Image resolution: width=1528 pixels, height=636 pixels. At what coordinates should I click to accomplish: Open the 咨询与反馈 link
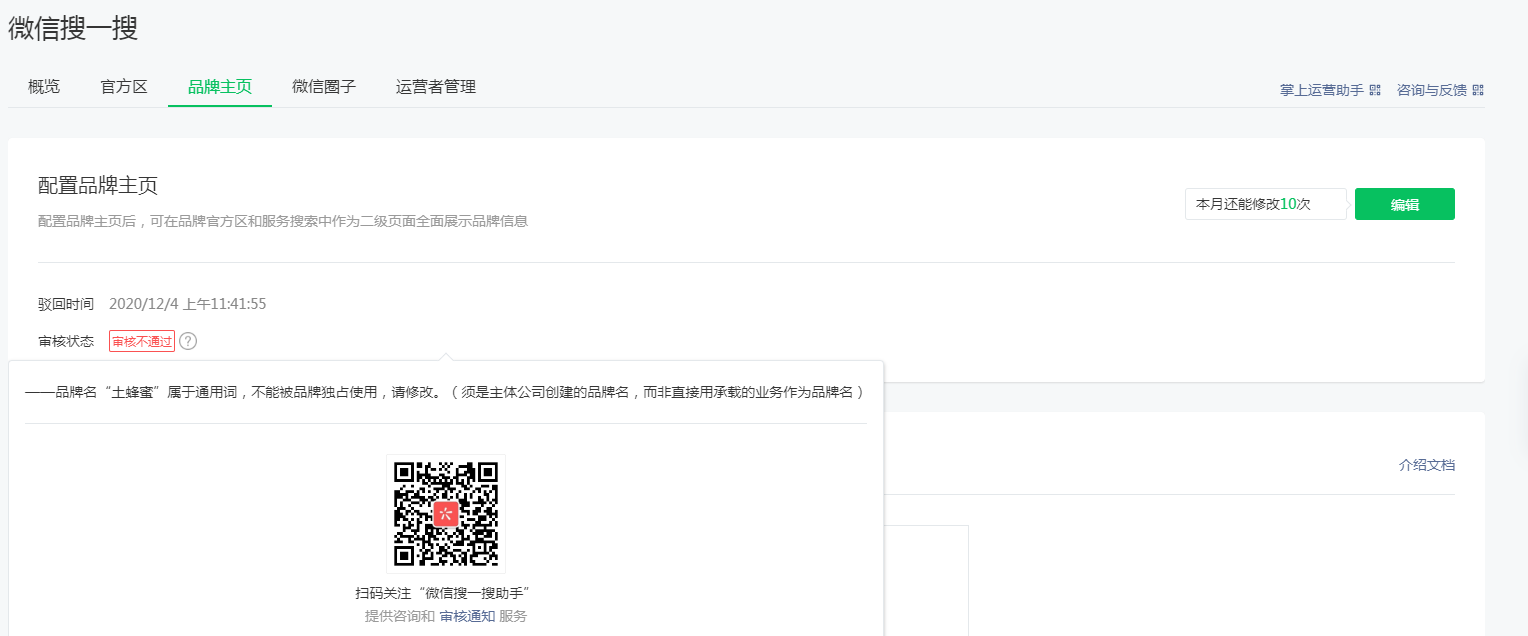pyautogui.click(x=1432, y=90)
